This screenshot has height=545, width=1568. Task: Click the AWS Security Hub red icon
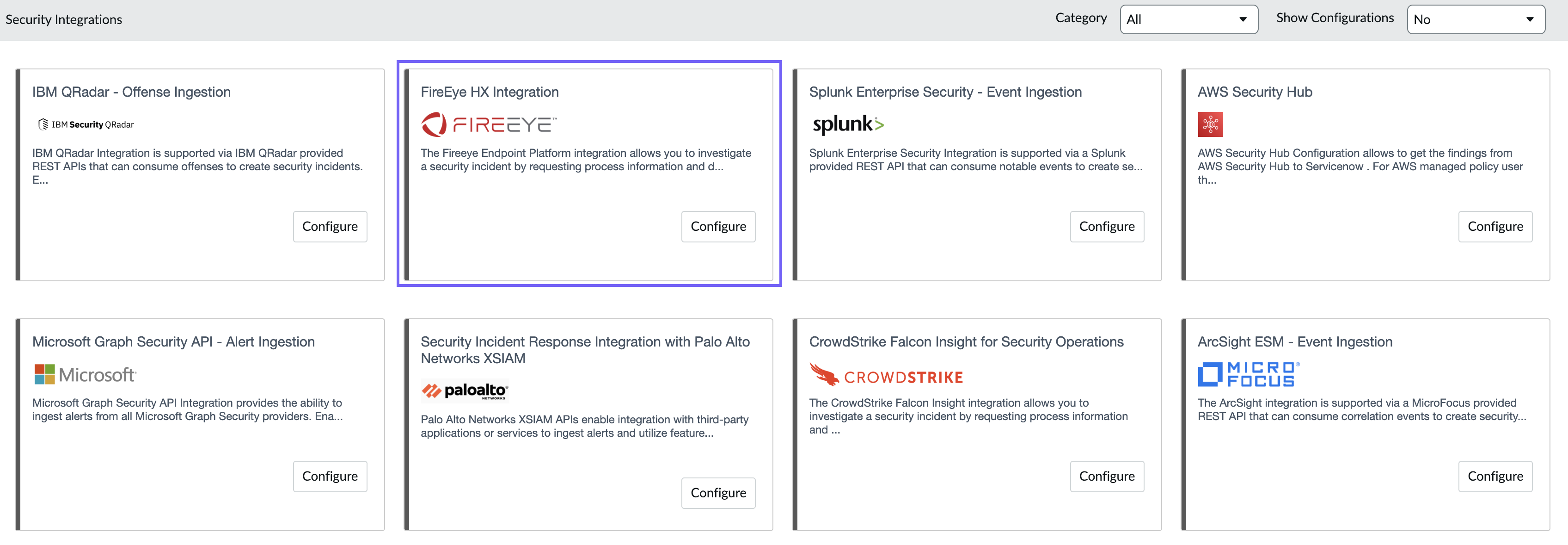click(x=1210, y=124)
